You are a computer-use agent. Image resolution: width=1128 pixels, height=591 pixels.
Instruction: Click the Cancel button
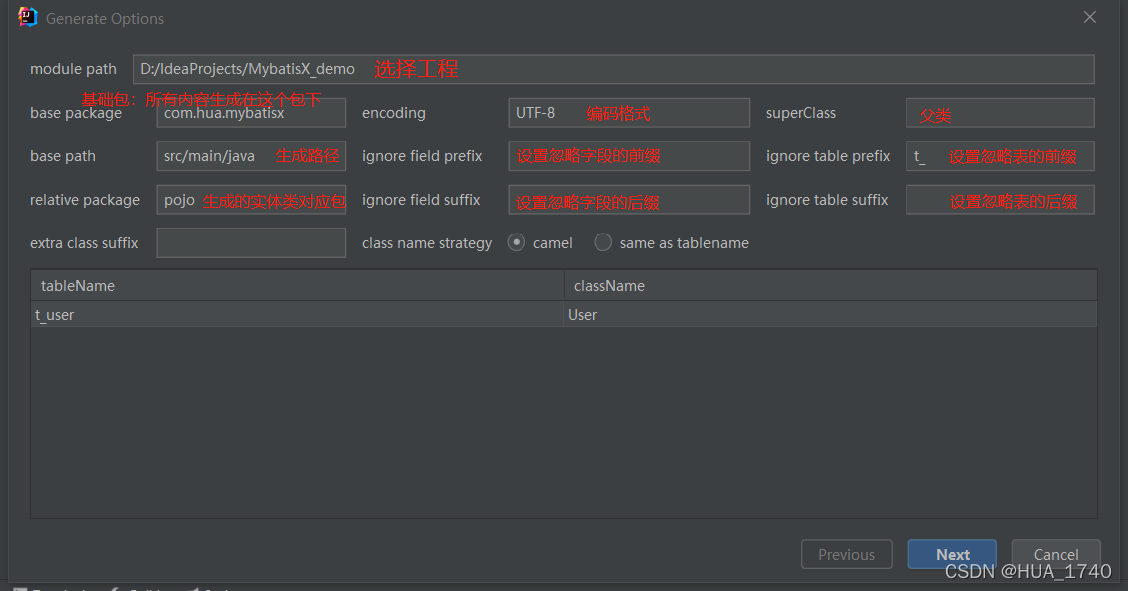(x=1056, y=554)
